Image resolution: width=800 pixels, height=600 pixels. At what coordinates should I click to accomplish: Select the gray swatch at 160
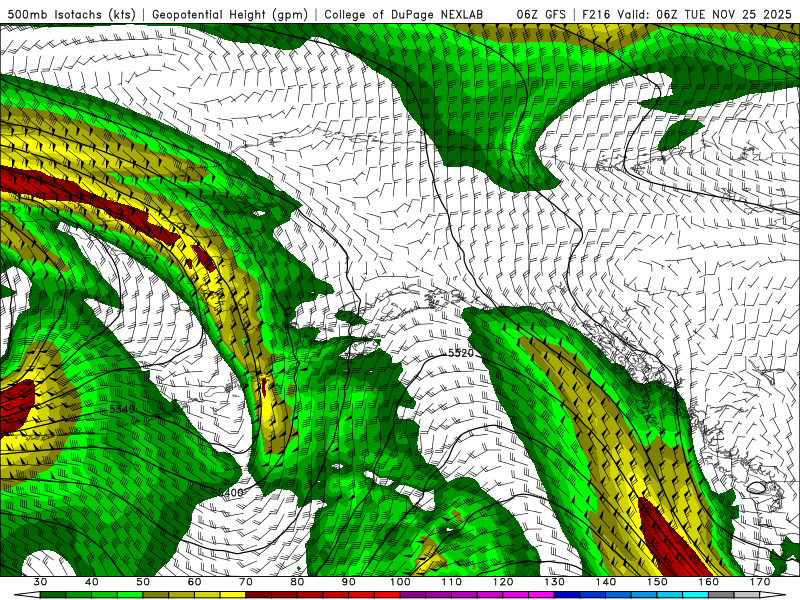coord(721,595)
